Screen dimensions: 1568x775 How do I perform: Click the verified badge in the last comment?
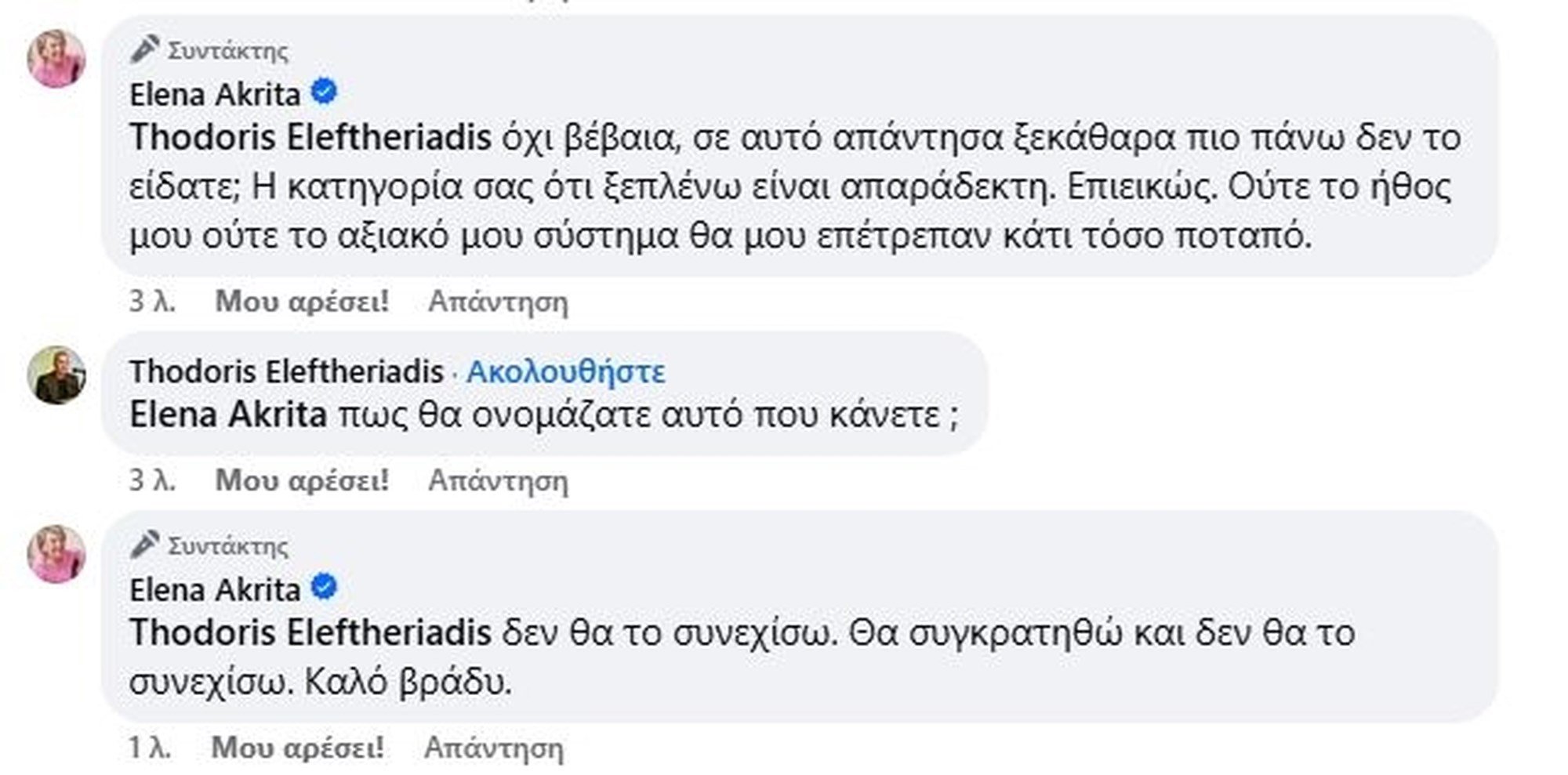325,587
